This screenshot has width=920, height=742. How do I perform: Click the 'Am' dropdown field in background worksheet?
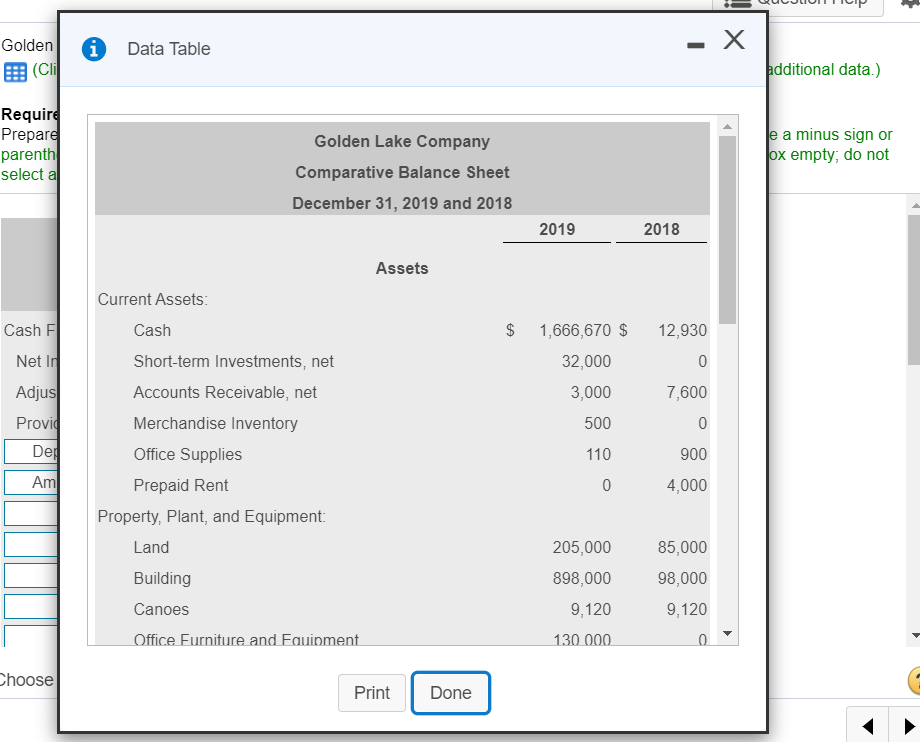pos(31,482)
